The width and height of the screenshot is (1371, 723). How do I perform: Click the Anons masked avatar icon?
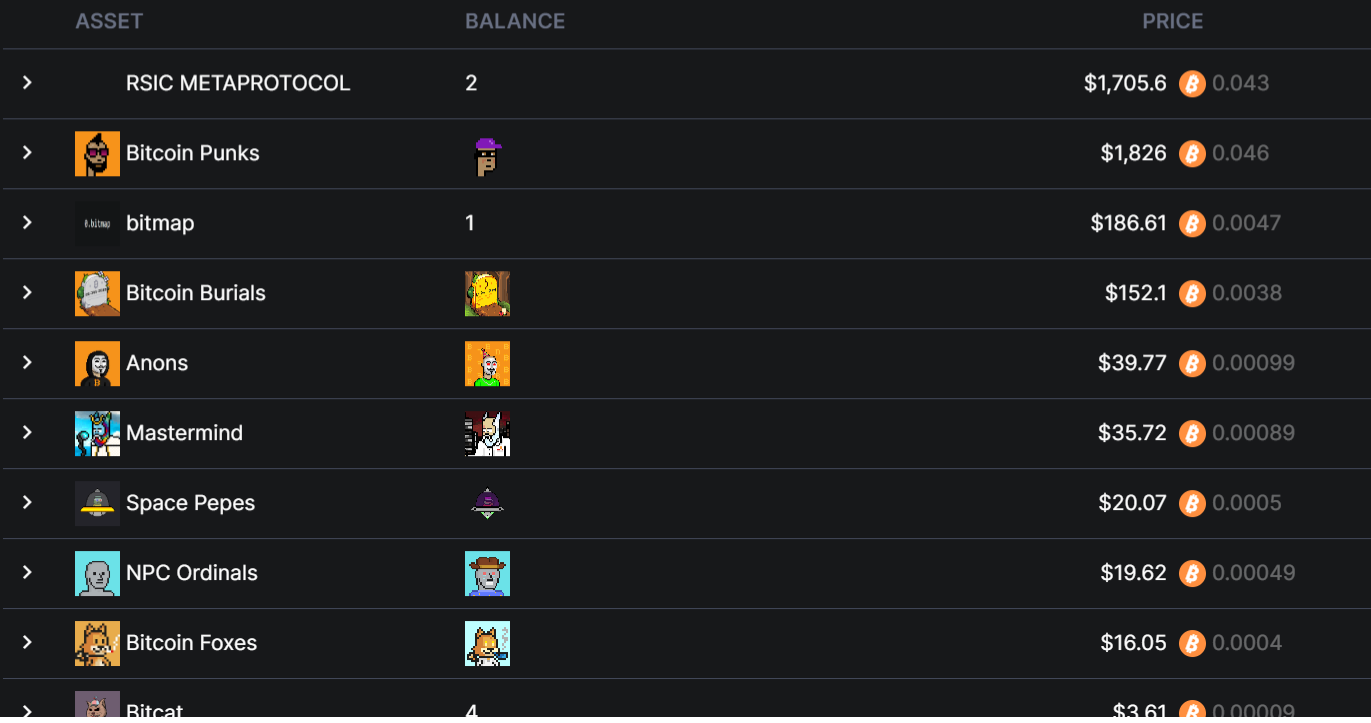(x=97, y=363)
